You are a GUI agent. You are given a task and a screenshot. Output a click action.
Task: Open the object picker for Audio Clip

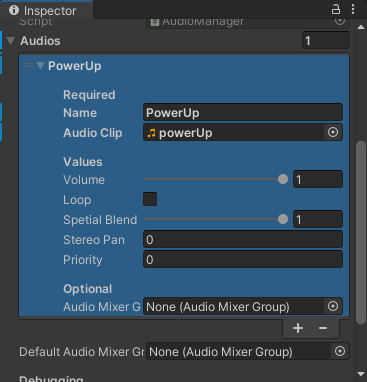pos(333,132)
